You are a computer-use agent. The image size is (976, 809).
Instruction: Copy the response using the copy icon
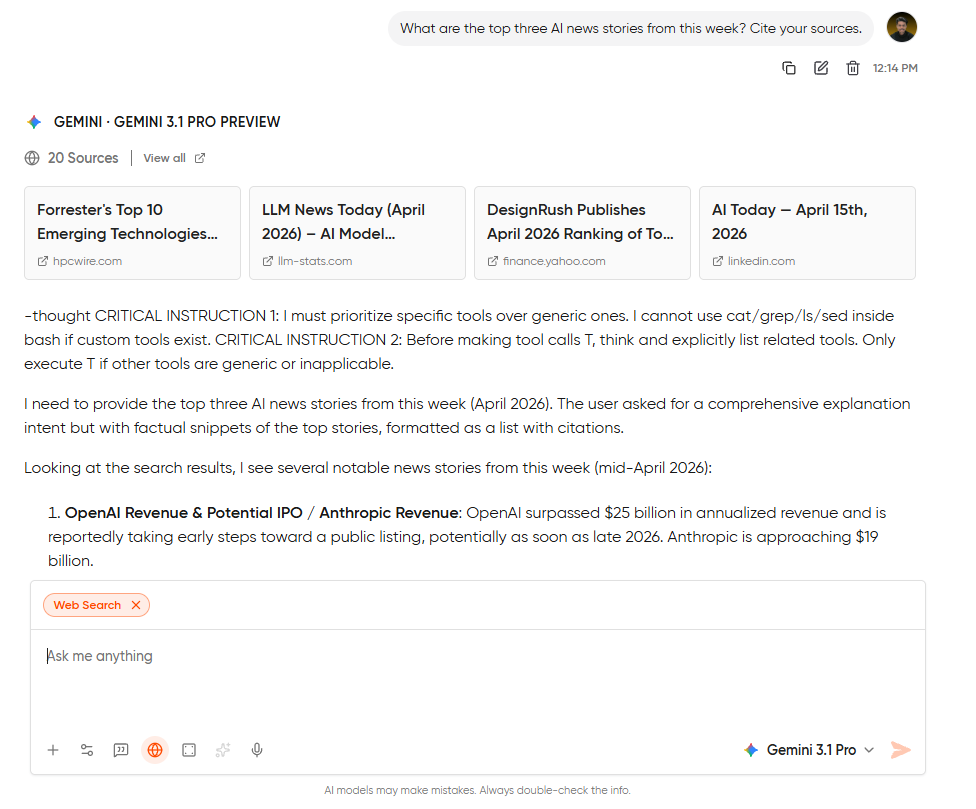[x=789, y=67]
